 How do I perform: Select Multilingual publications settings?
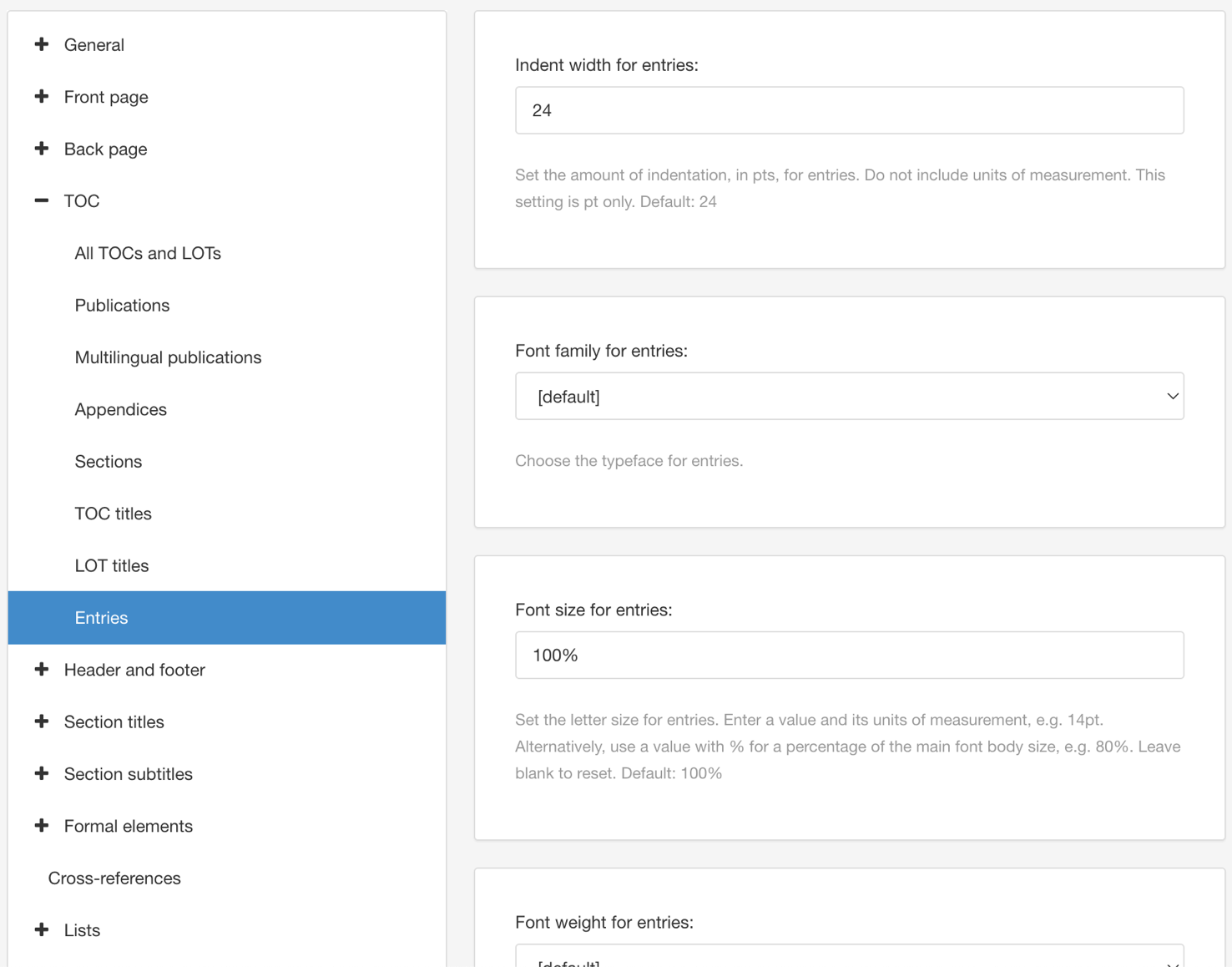click(168, 357)
